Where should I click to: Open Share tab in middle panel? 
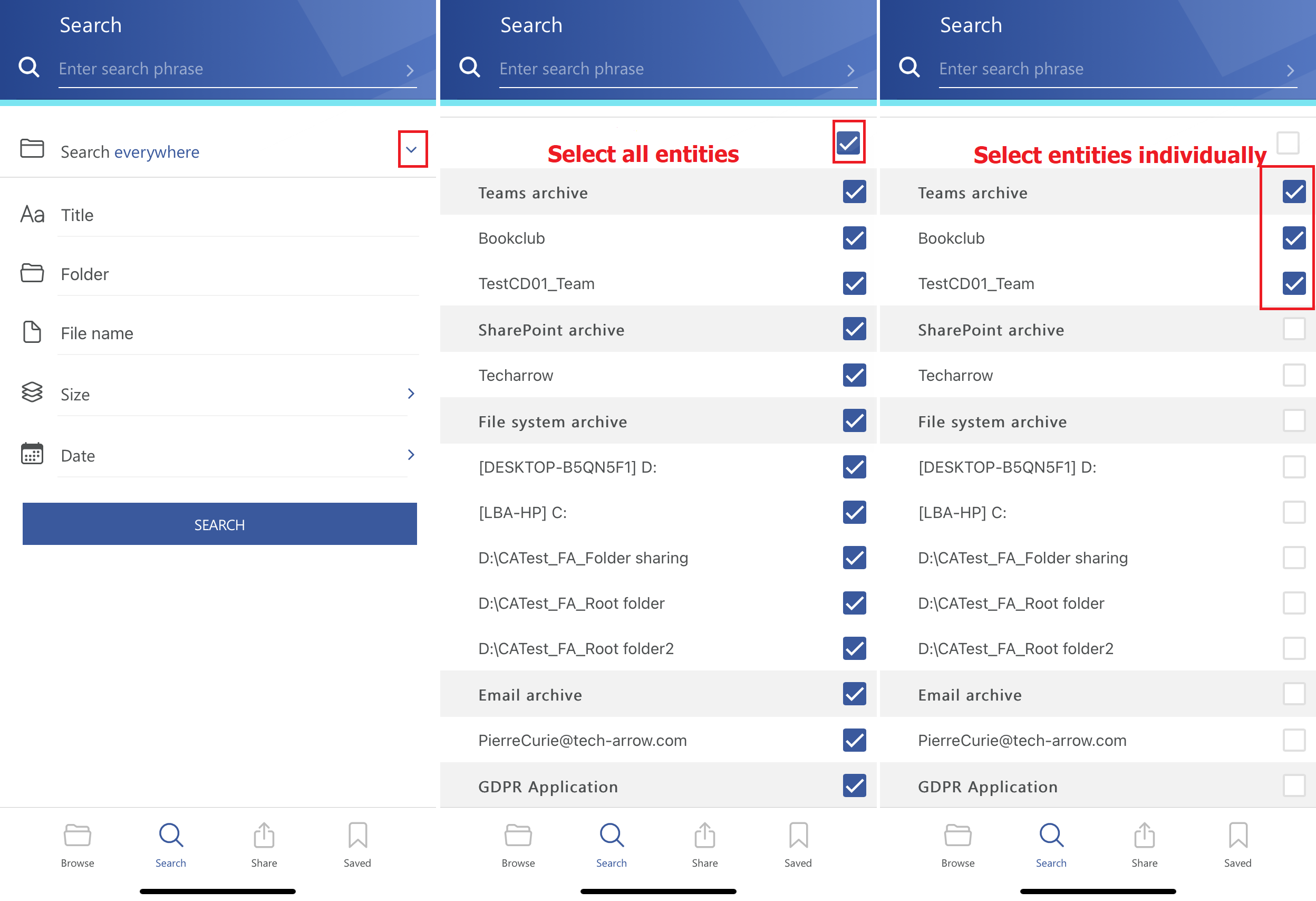[x=704, y=845]
